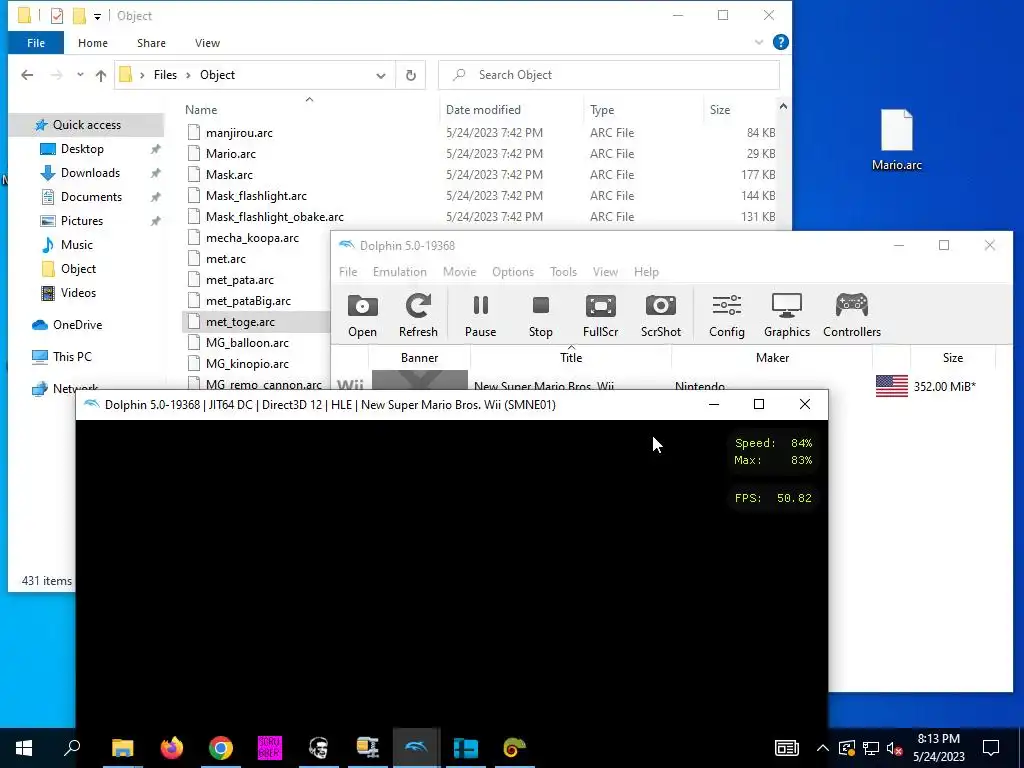Open File Explorer help

tap(780, 42)
